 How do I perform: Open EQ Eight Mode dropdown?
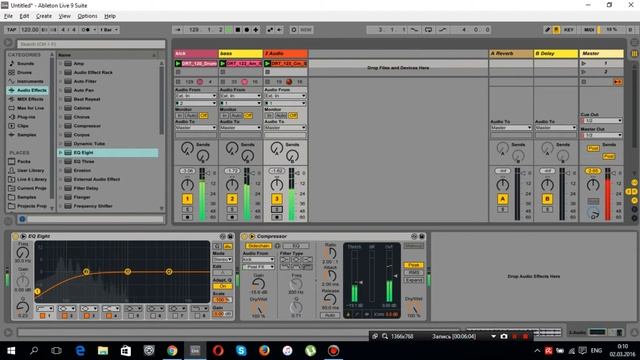click(x=222, y=260)
